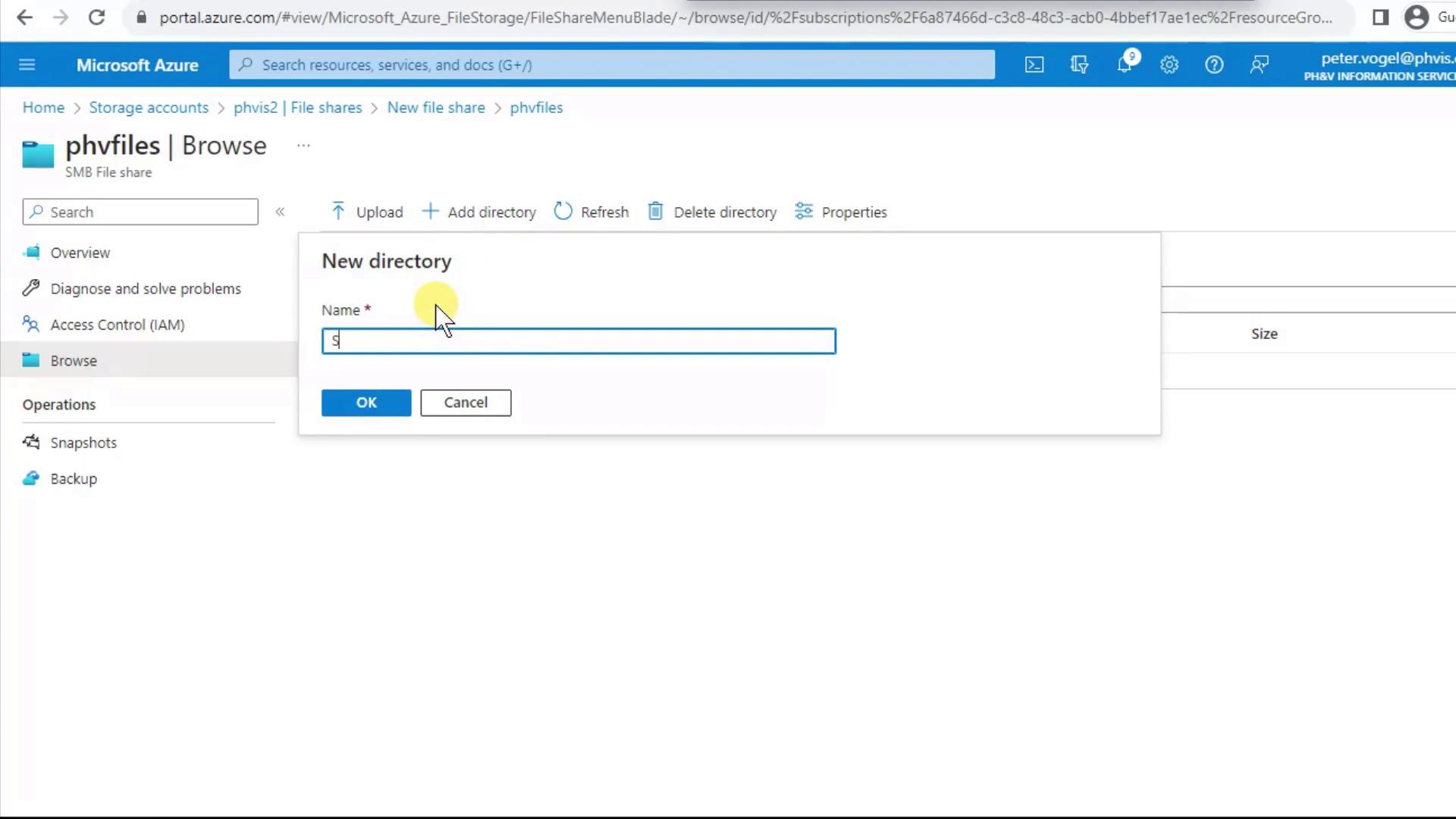The image size is (1456, 819).
Task: Click Refresh in the toolbar
Action: coord(591,212)
